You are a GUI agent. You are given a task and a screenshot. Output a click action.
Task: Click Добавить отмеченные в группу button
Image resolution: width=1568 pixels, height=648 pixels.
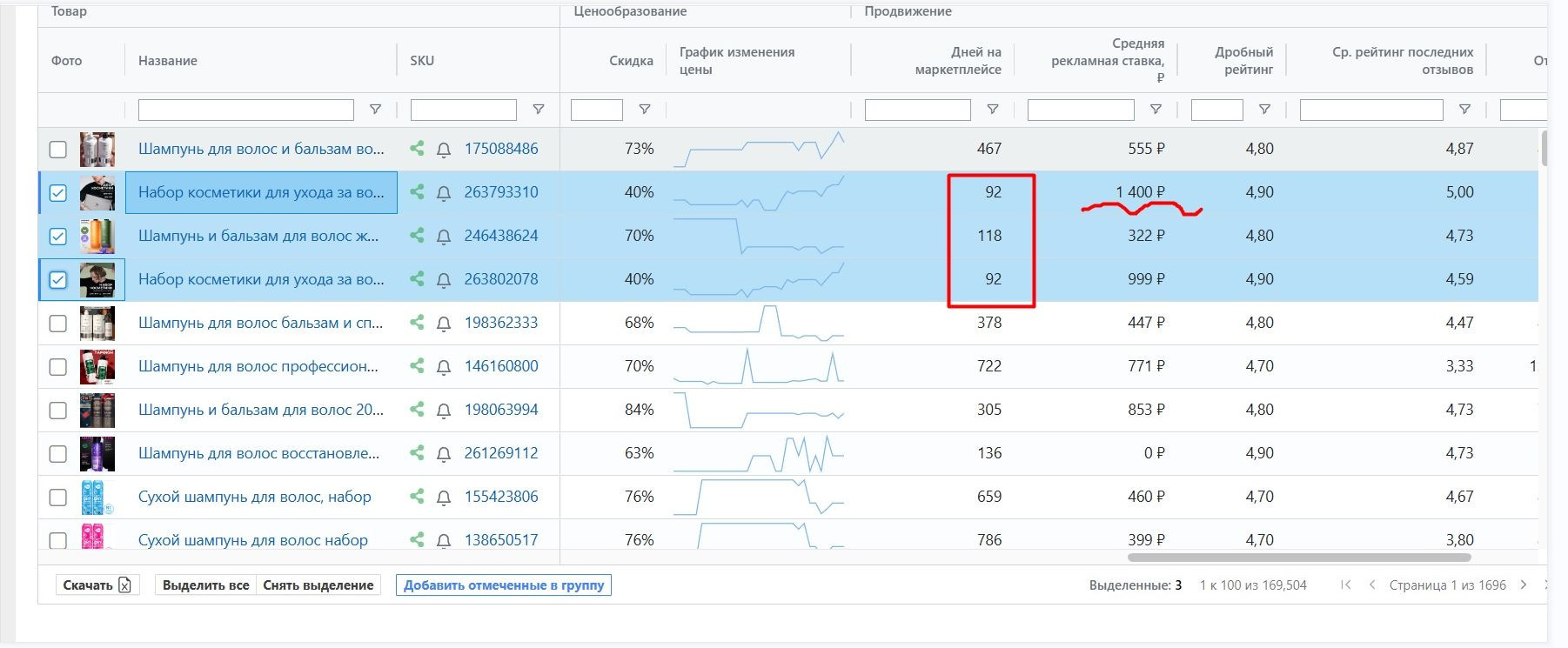[504, 585]
